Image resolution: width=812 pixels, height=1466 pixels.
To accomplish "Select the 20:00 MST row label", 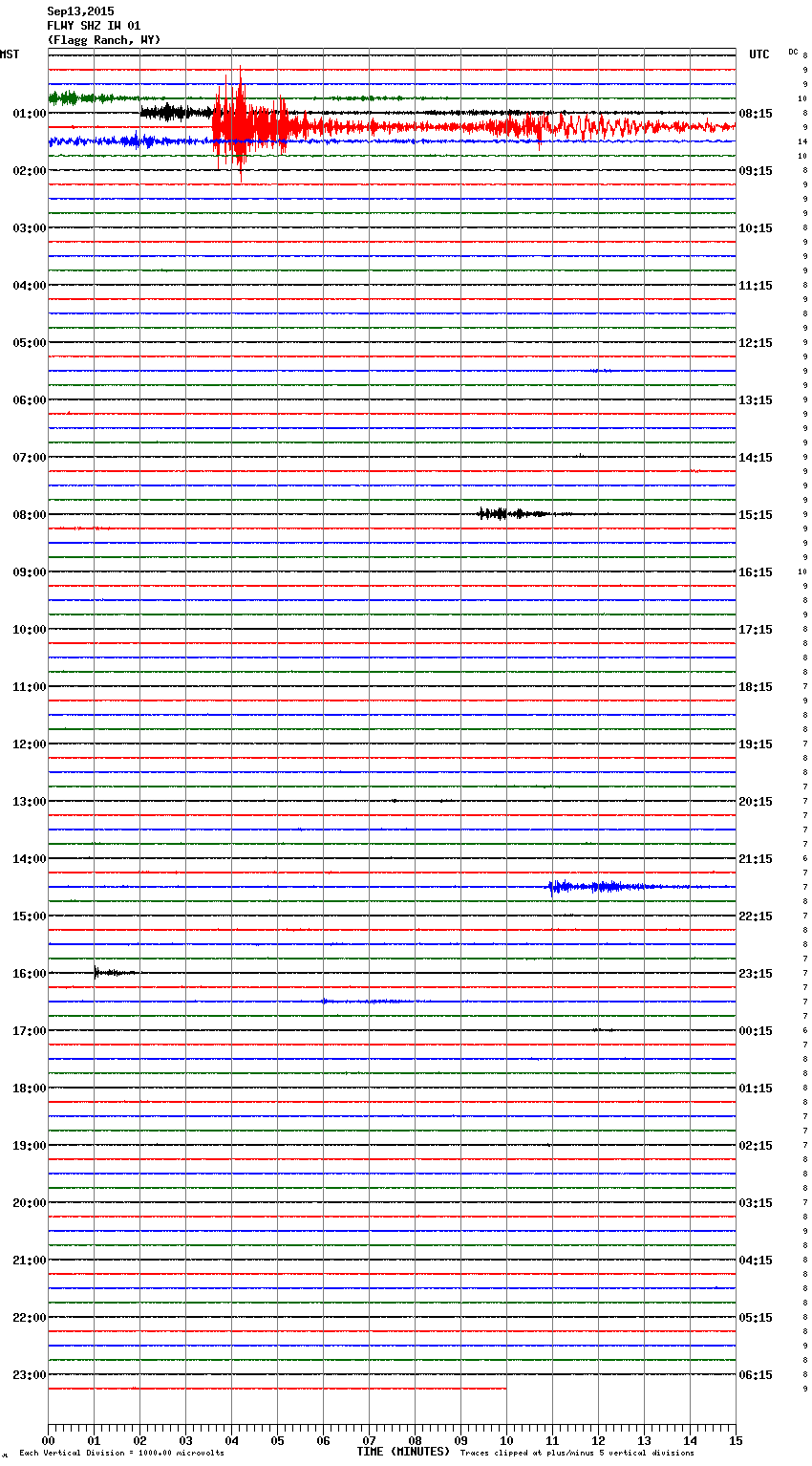I will (30, 1203).
